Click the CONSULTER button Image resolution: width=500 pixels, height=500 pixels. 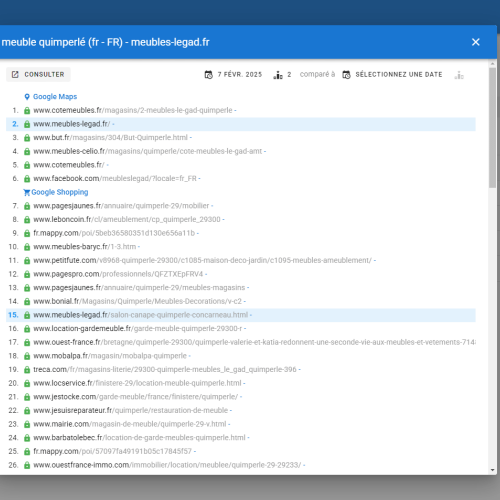[38, 74]
